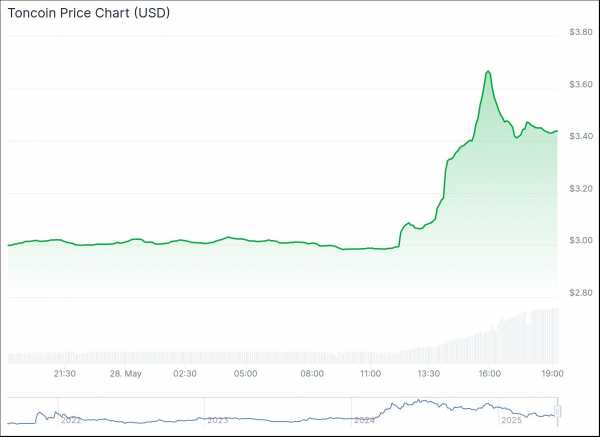Image resolution: width=600 pixels, height=437 pixels.
Task: Click the 21:30 time axis label
Action: [64, 373]
